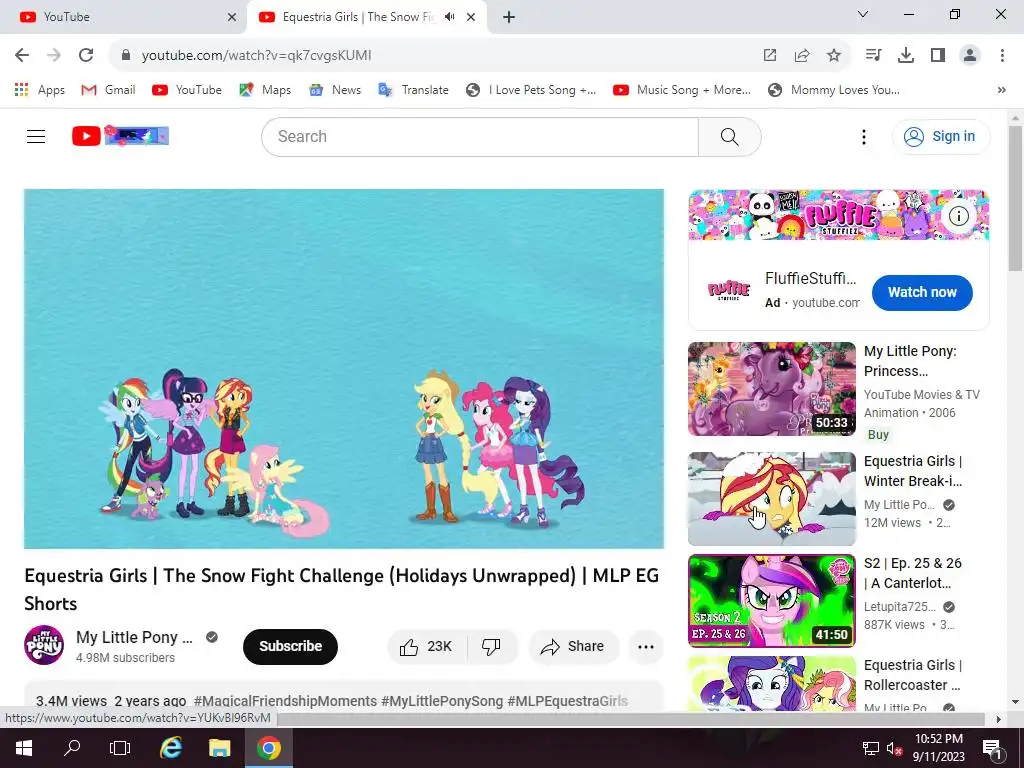Open page in app icon in address bar
The width and height of the screenshot is (1024, 768).
click(x=770, y=56)
